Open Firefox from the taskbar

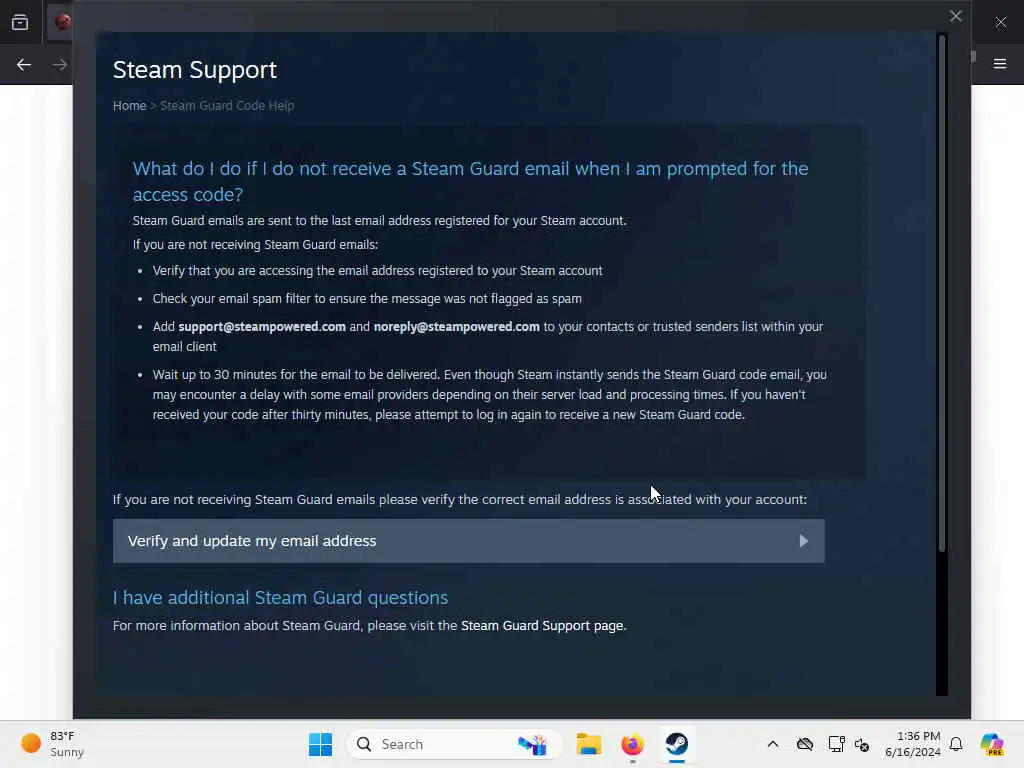(x=632, y=744)
